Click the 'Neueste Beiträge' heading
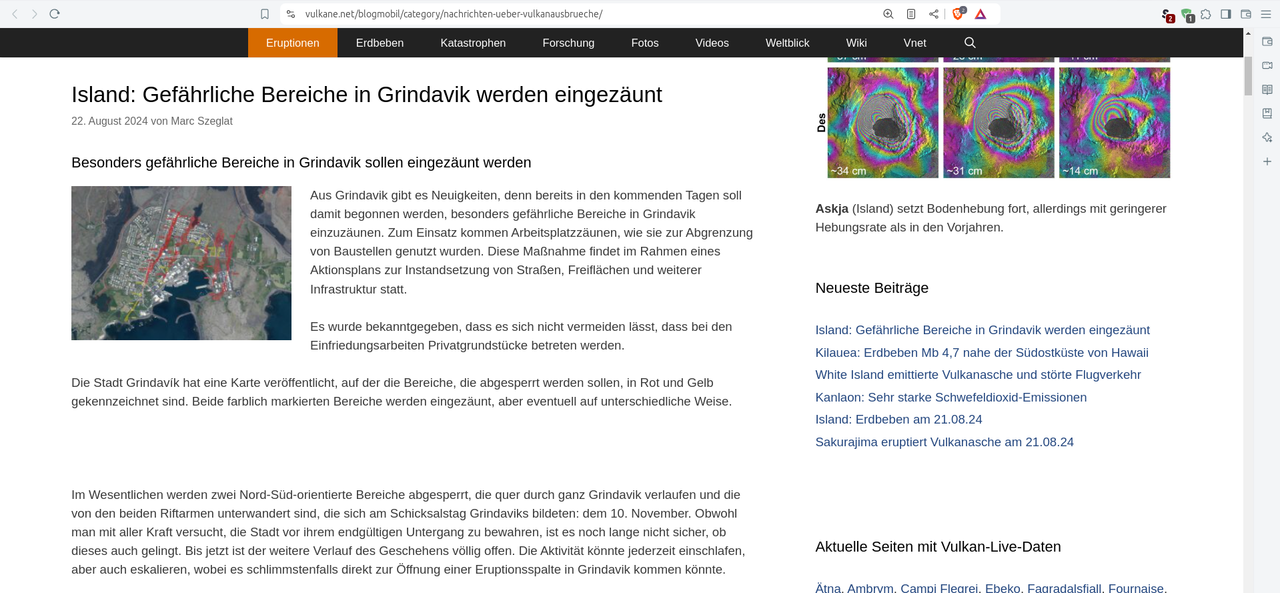The height and width of the screenshot is (593, 1280). 872,288
